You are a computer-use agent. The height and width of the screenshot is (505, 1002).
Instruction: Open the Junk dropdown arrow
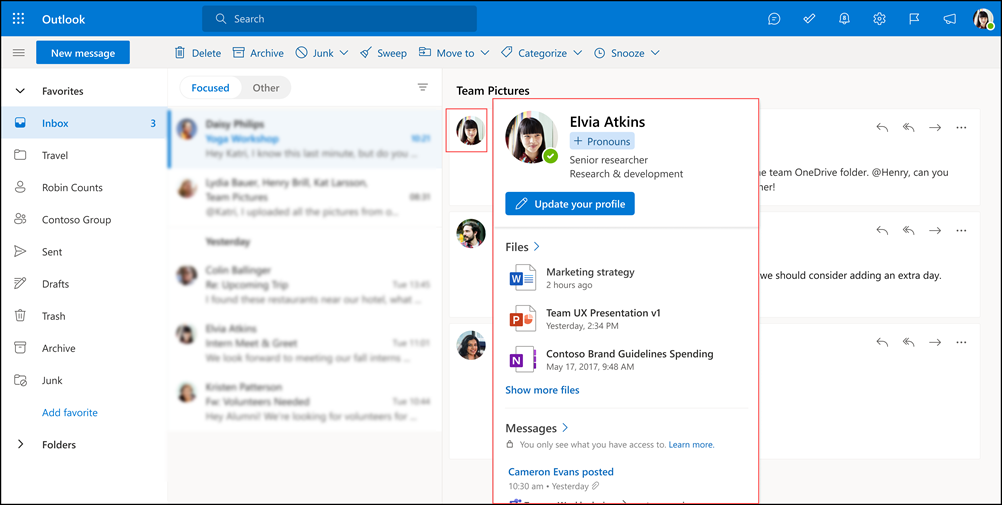click(x=344, y=53)
